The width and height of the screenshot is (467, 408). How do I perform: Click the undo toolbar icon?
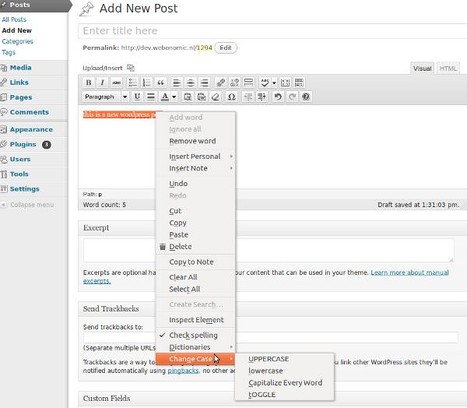pos(278,97)
